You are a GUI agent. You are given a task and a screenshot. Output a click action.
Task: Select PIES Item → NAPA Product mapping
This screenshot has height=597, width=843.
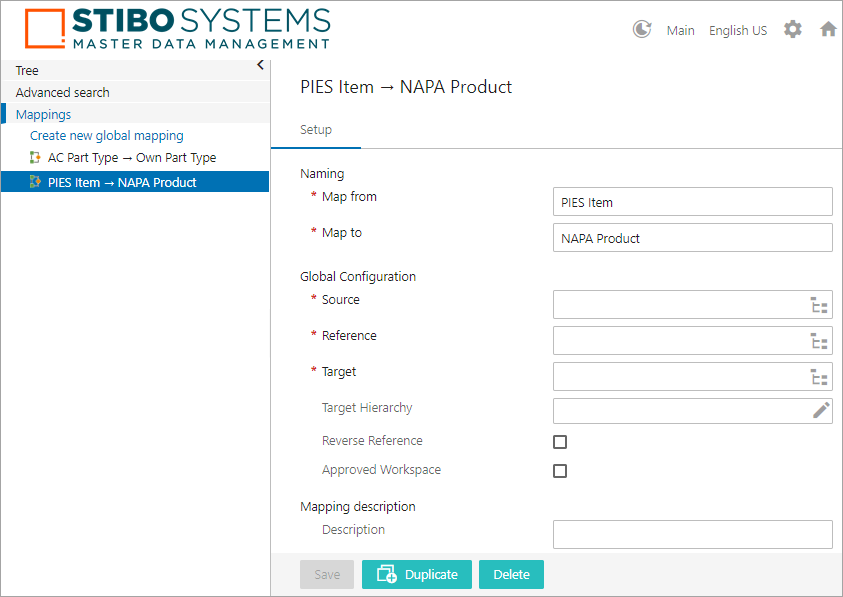click(x=135, y=182)
